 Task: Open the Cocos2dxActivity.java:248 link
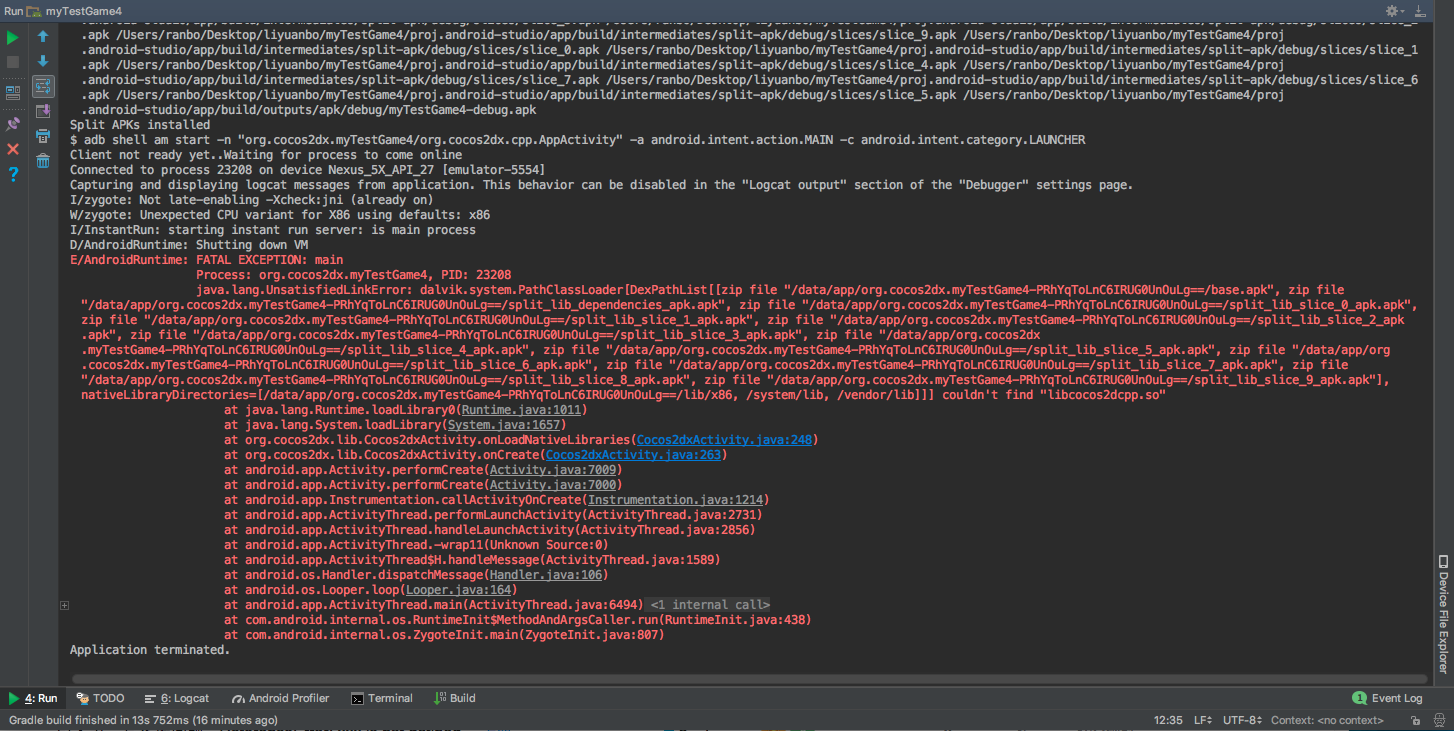tap(725, 440)
